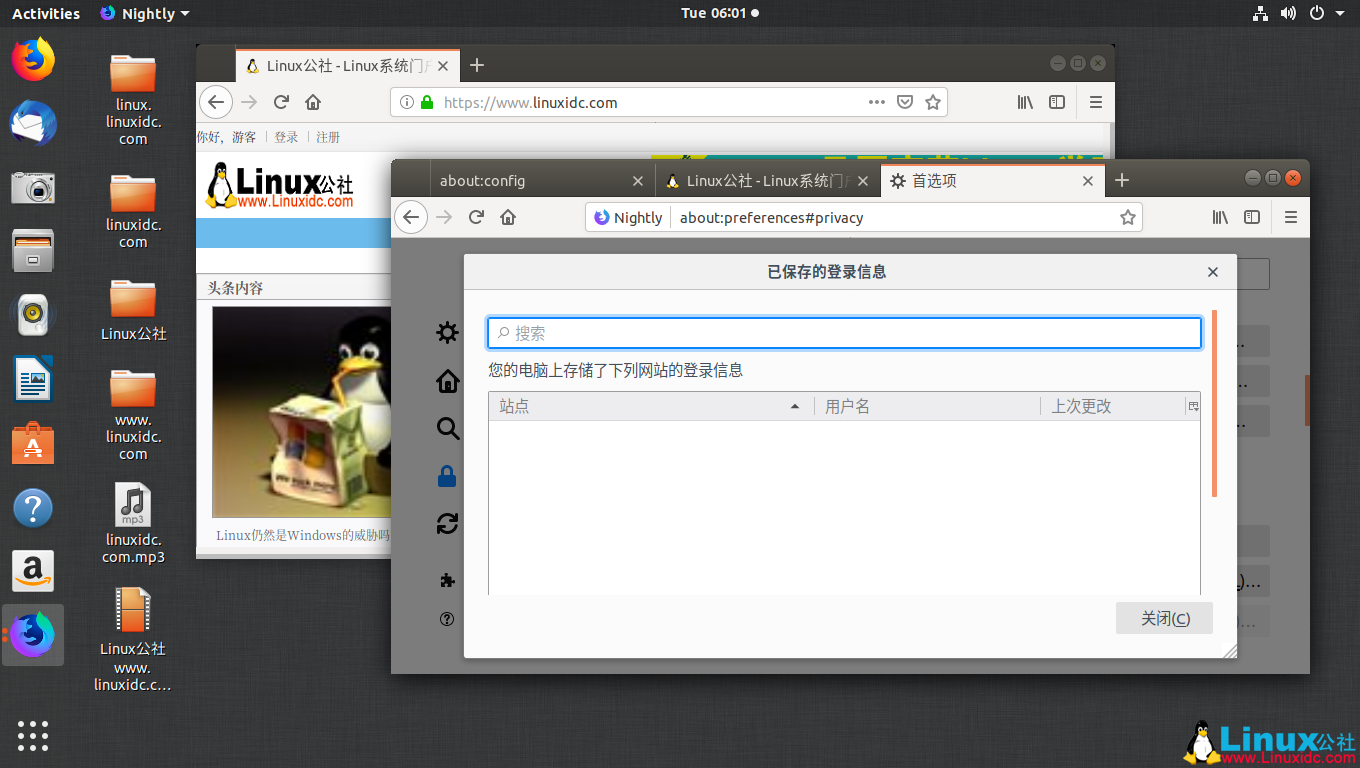Reload page in background Firefox window
The width and height of the screenshot is (1360, 768).
[281, 102]
